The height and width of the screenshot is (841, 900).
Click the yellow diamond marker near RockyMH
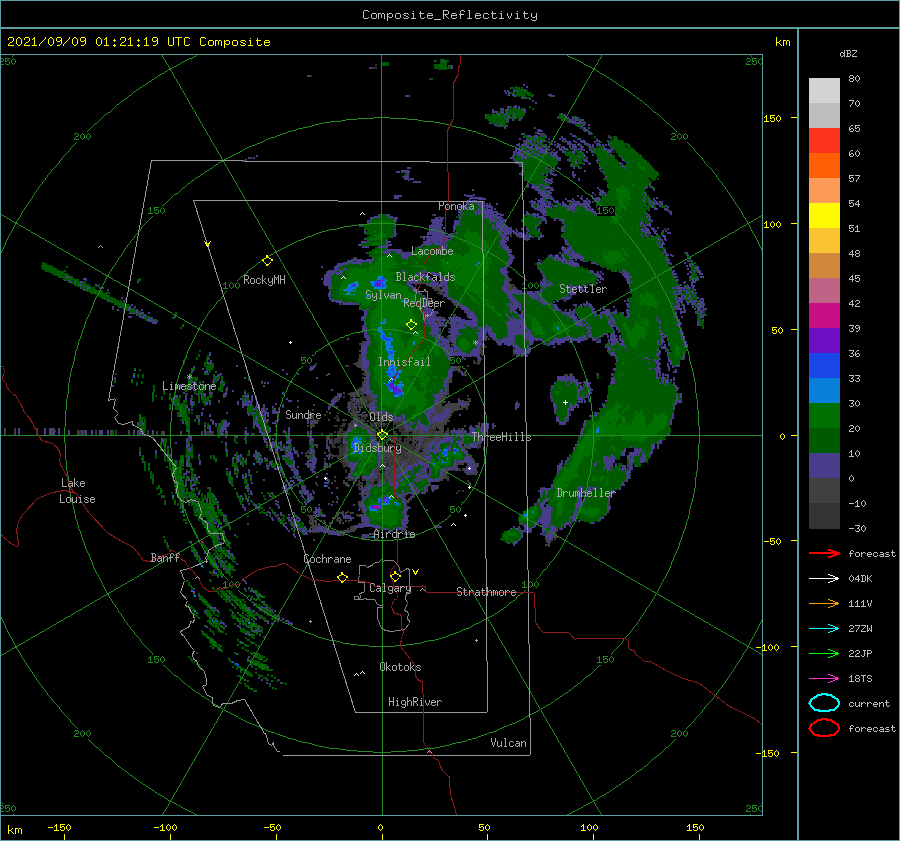click(267, 261)
